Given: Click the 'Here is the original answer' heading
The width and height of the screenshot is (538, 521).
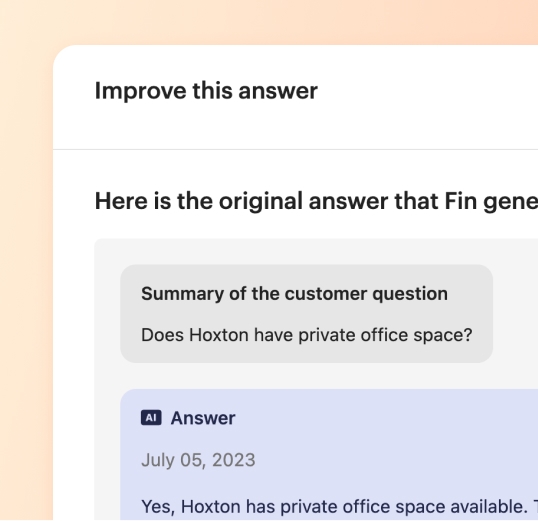Looking at the screenshot, I should tap(316, 201).
